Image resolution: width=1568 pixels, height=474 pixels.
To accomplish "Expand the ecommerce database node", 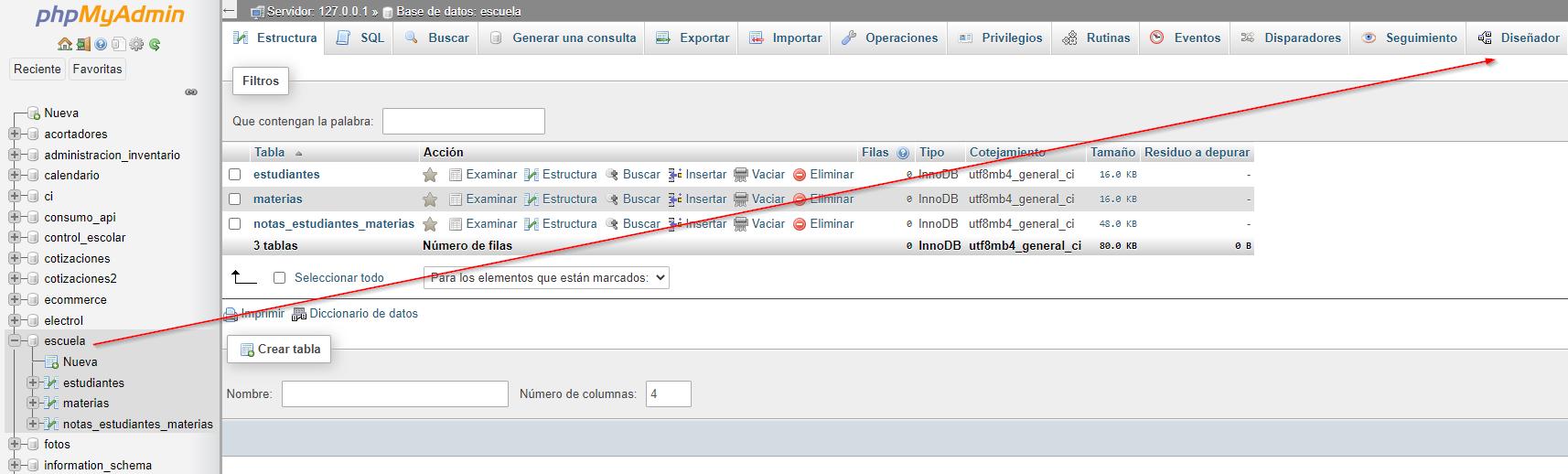I will click(15, 300).
